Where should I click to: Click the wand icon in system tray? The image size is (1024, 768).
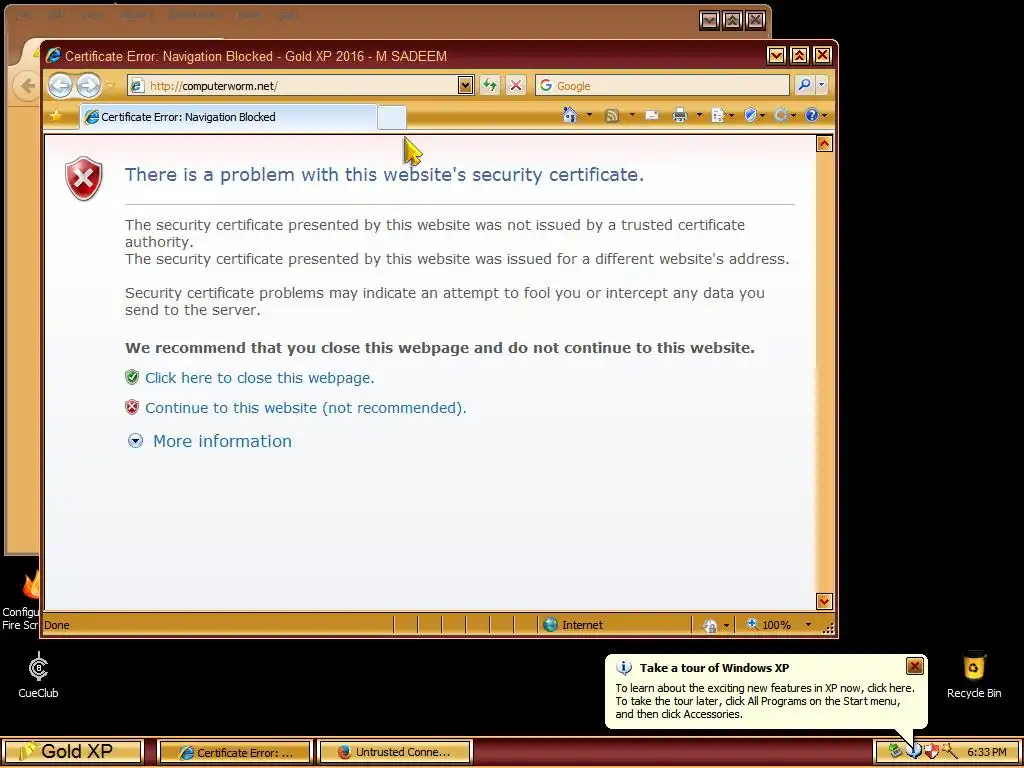(x=950, y=752)
